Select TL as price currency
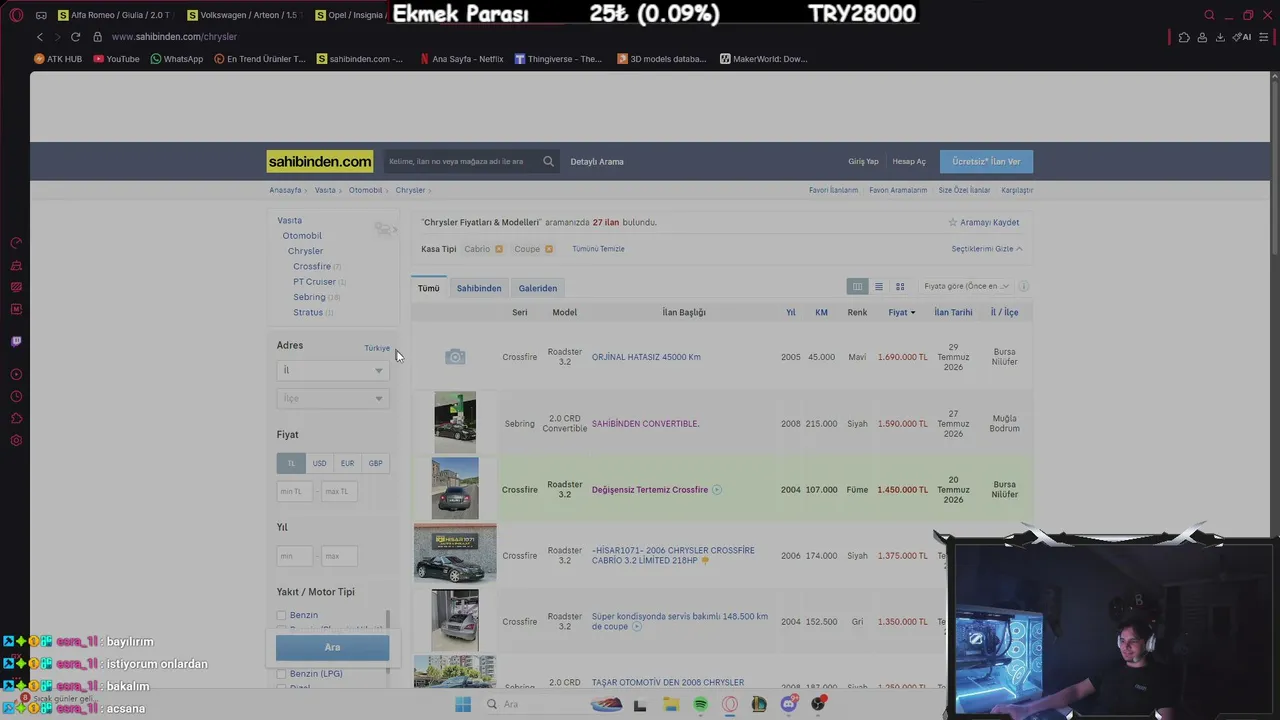The image size is (1280, 720). click(291, 463)
